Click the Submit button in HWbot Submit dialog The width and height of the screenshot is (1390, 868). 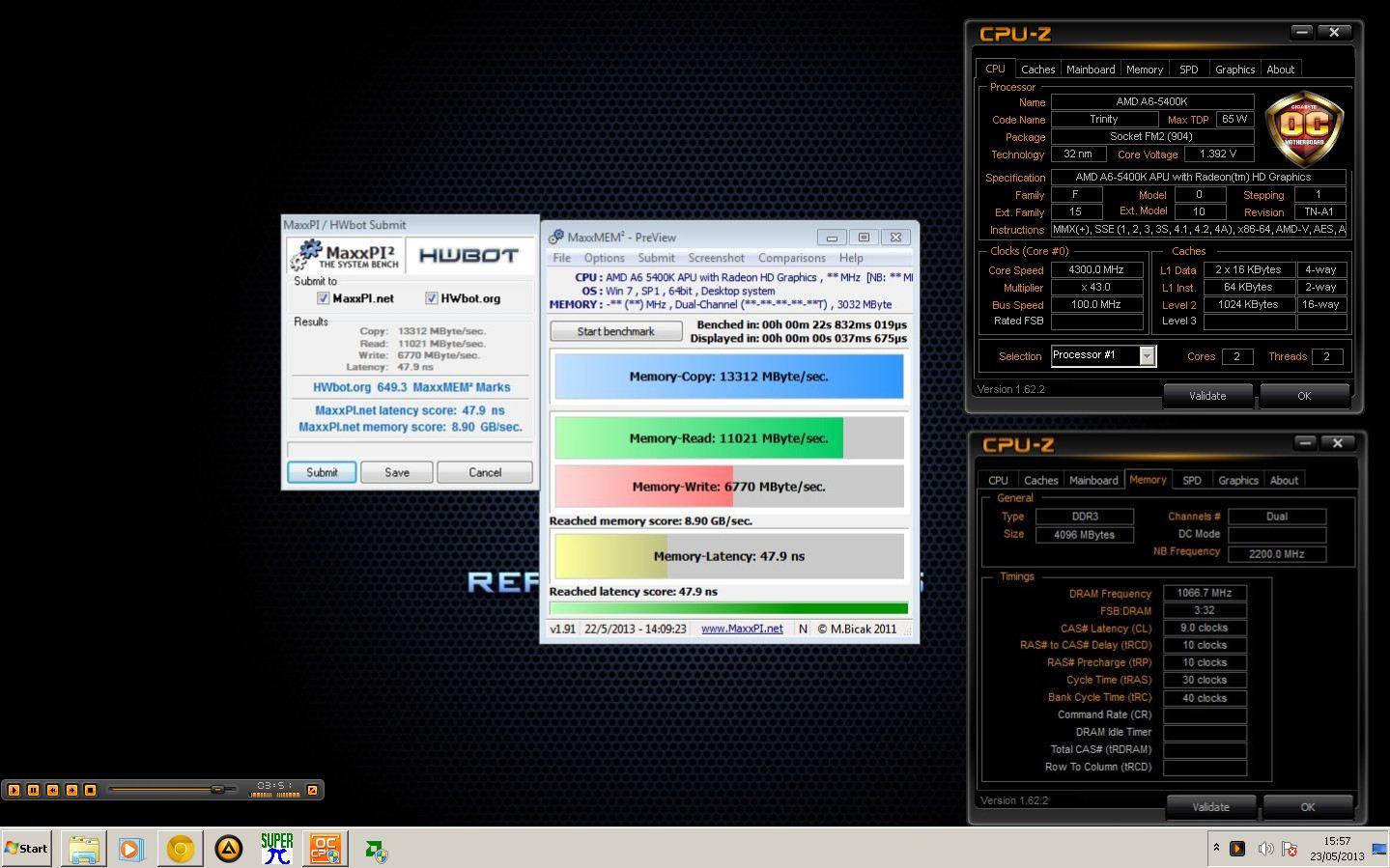click(x=322, y=472)
